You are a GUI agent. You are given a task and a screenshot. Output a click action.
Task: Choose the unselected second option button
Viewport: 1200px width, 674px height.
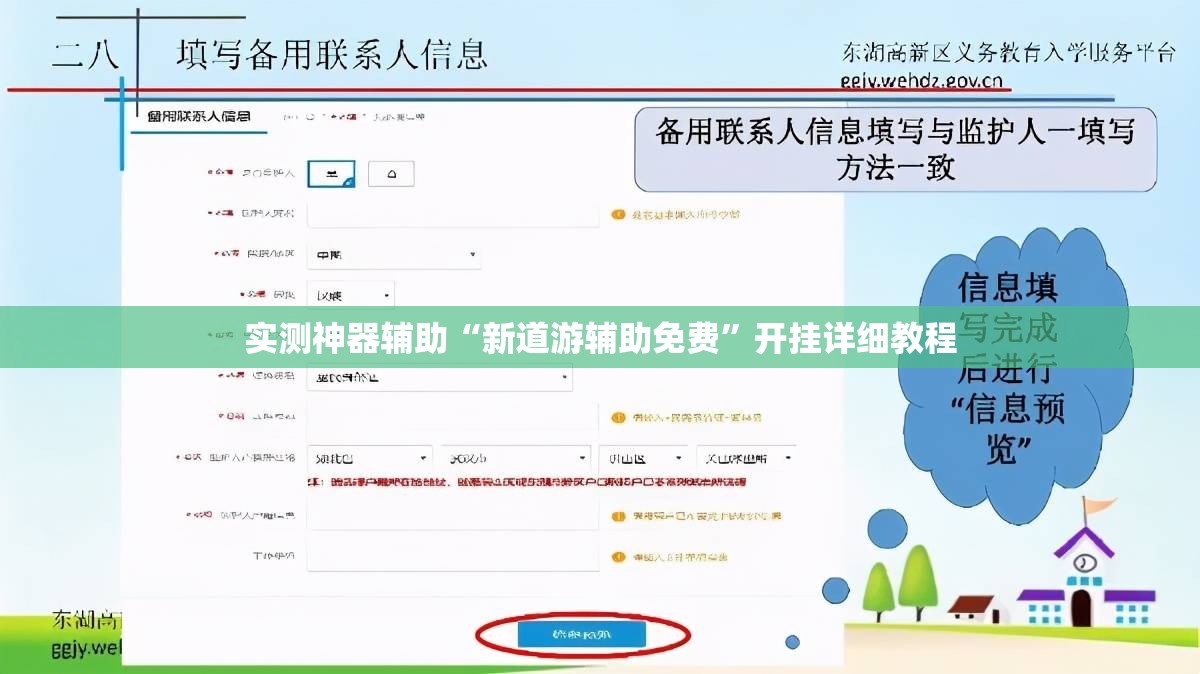391,174
